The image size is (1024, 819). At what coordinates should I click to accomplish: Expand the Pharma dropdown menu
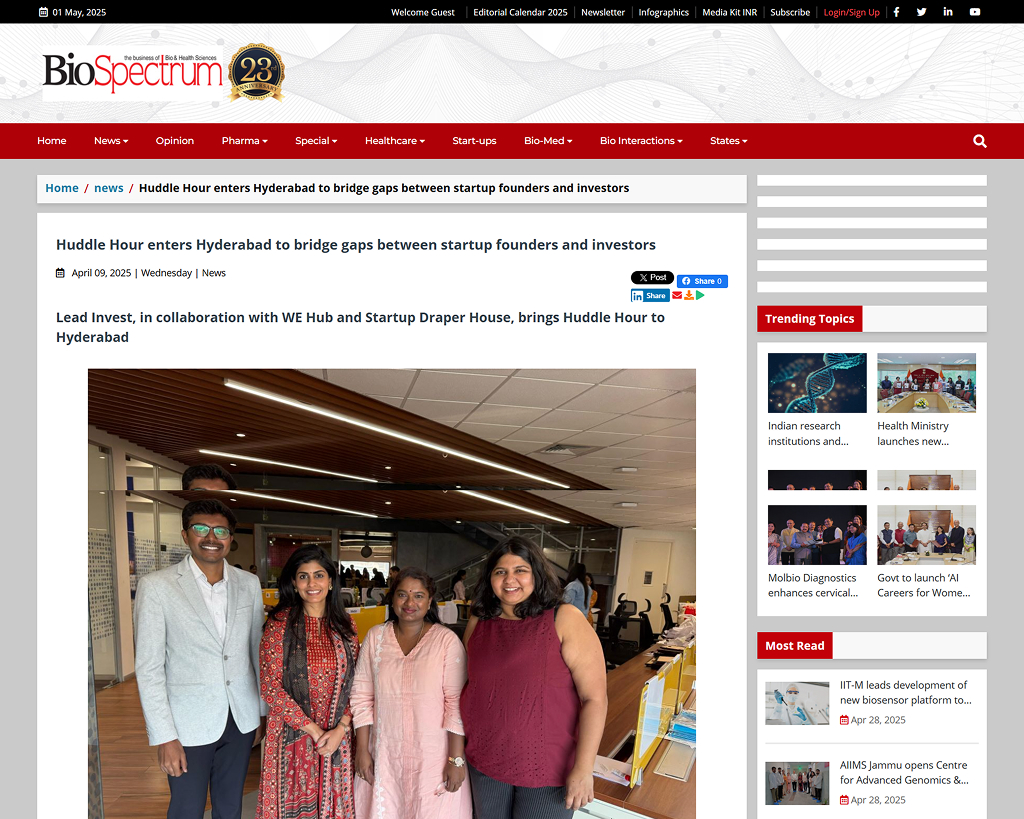point(244,141)
